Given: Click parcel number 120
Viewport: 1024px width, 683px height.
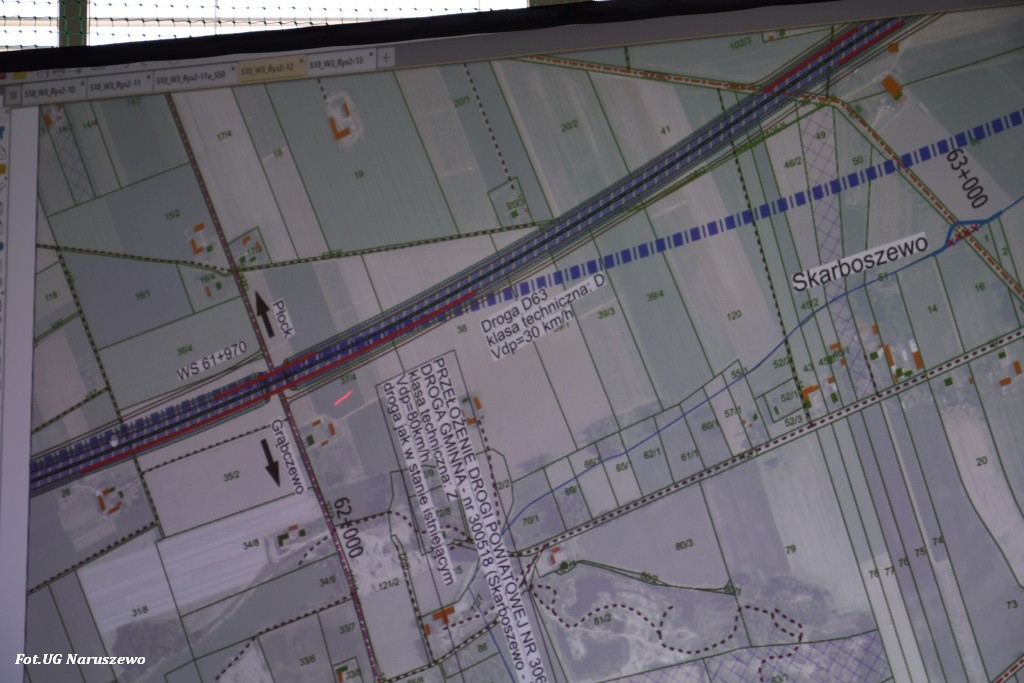Looking at the screenshot, I should (x=734, y=315).
